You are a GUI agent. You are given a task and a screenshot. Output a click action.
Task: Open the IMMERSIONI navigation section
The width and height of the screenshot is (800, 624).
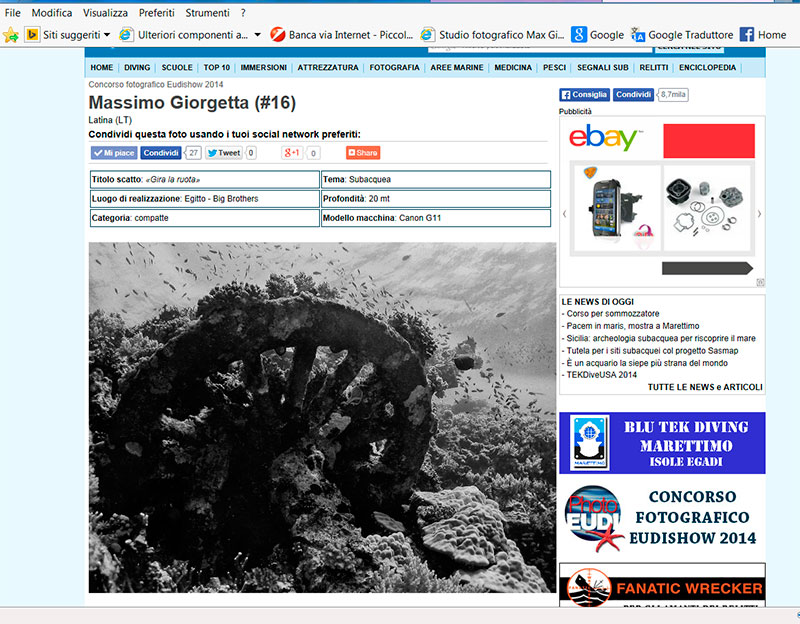coord(263,67)
